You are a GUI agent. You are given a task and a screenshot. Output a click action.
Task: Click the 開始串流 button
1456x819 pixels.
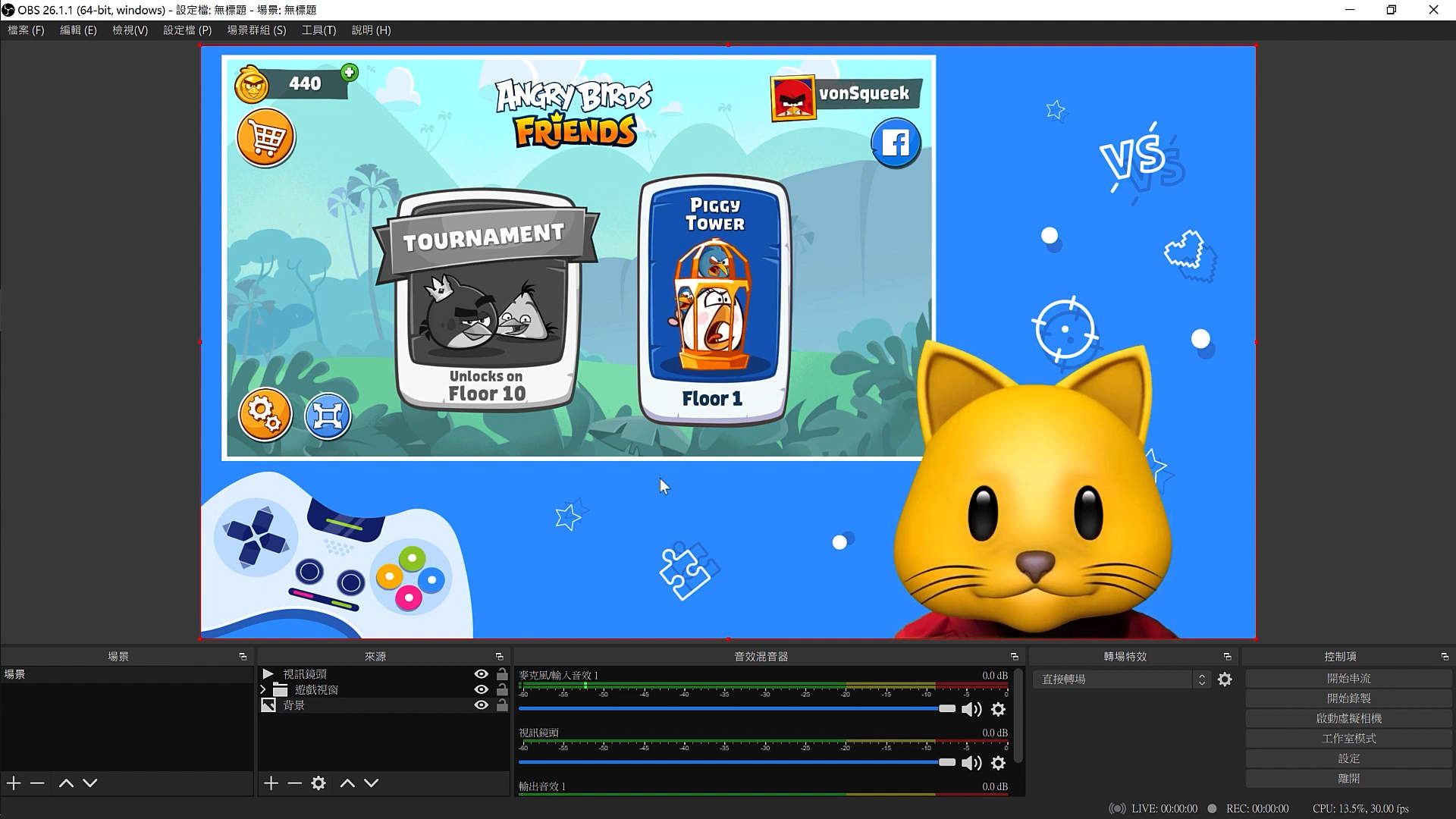(x=1348, y=679)
